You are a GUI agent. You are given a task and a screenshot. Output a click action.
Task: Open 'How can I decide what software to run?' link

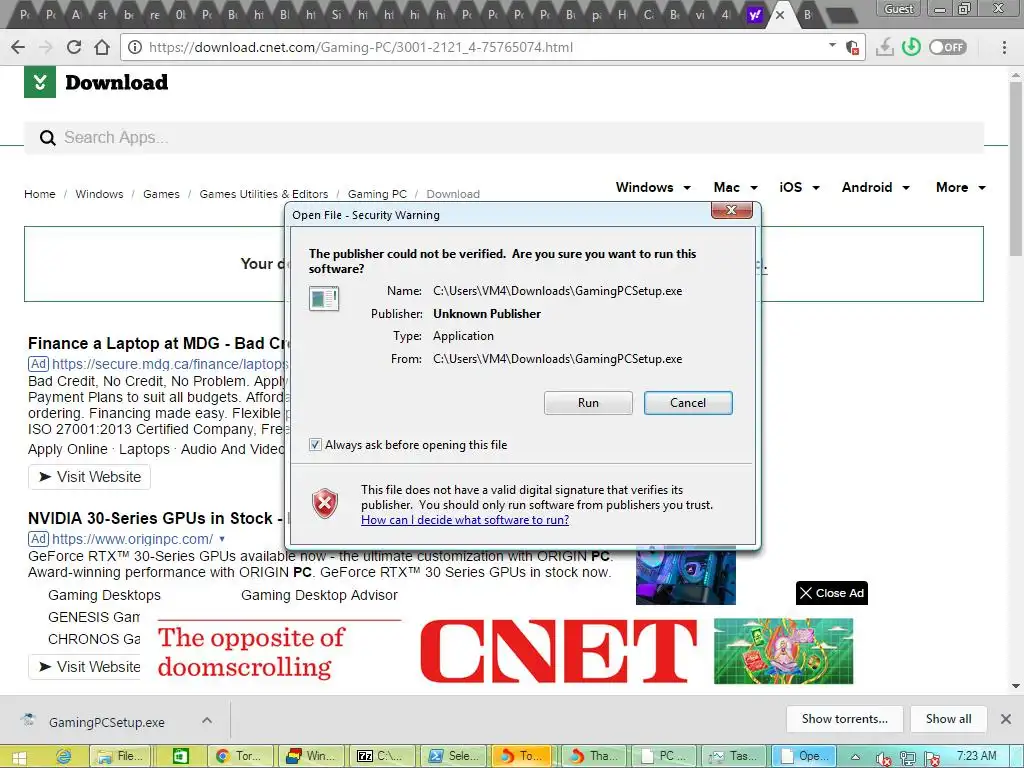click(x=465, y=520)
